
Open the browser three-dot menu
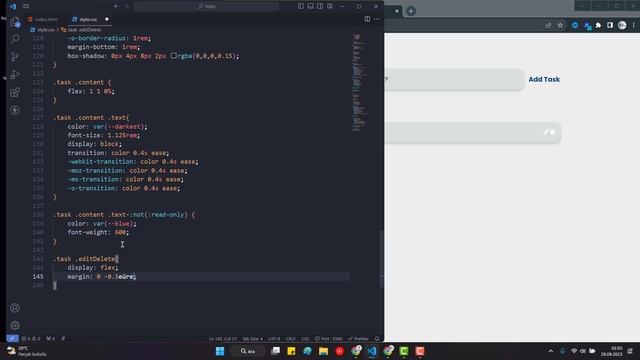[x=633, y=25]
